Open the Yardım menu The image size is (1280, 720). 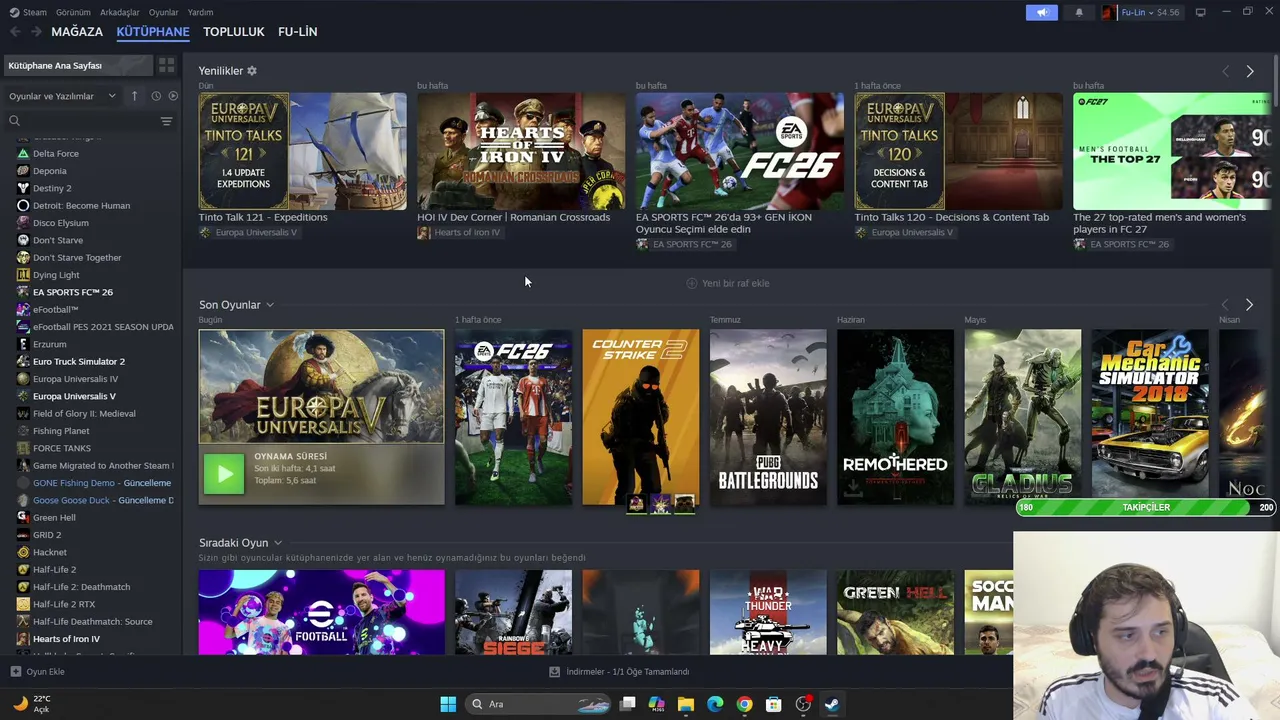point(200,12)
